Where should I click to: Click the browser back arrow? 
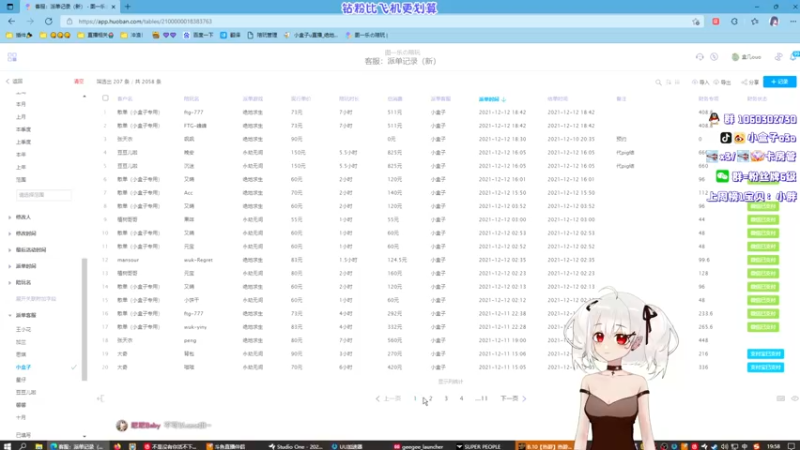coord(11,21)
